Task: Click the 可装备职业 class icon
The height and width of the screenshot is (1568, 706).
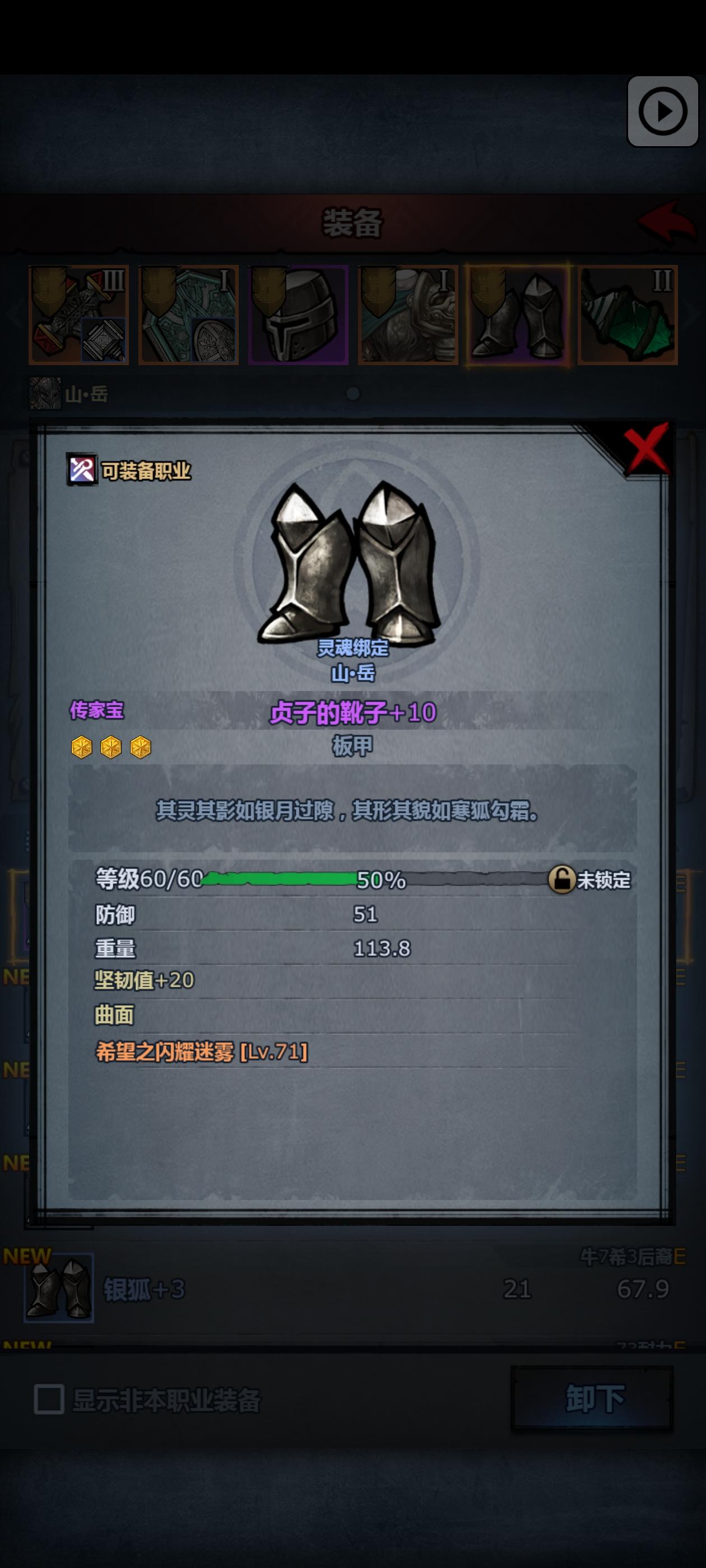Action: 82,470
